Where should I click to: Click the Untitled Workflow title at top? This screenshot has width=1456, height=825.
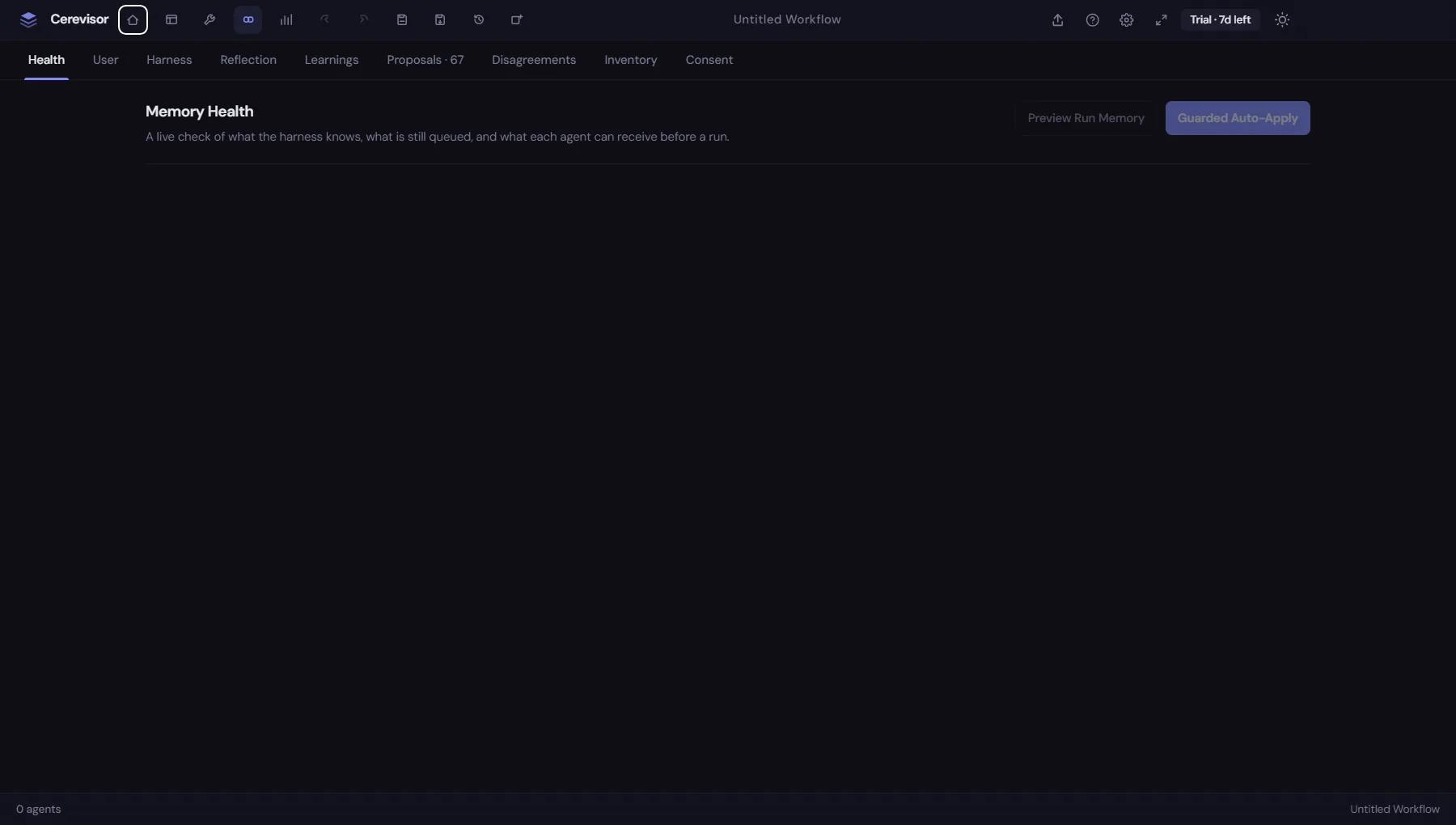787,19
